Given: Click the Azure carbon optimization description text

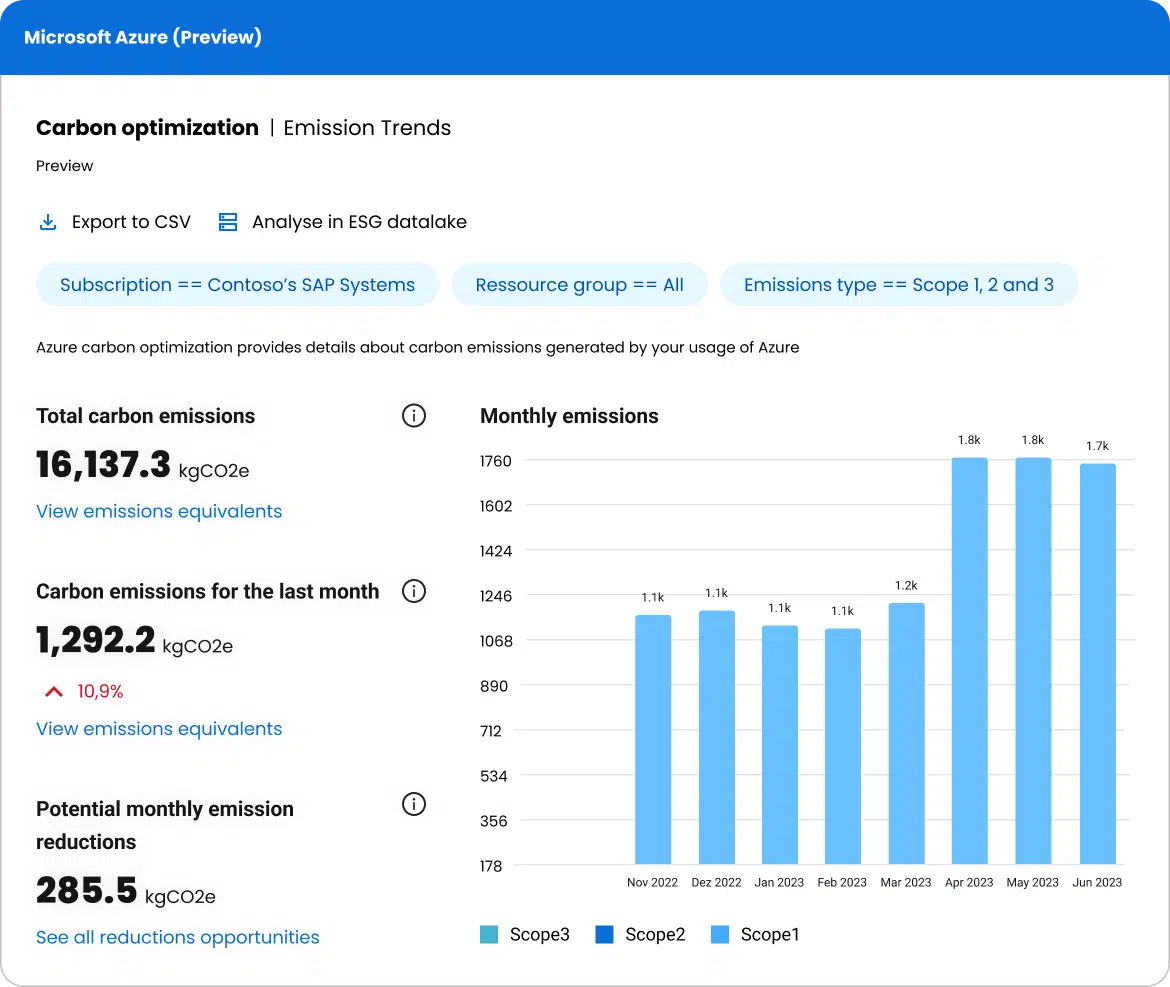Looking at the screenshot, I should [x=418, y=347].
